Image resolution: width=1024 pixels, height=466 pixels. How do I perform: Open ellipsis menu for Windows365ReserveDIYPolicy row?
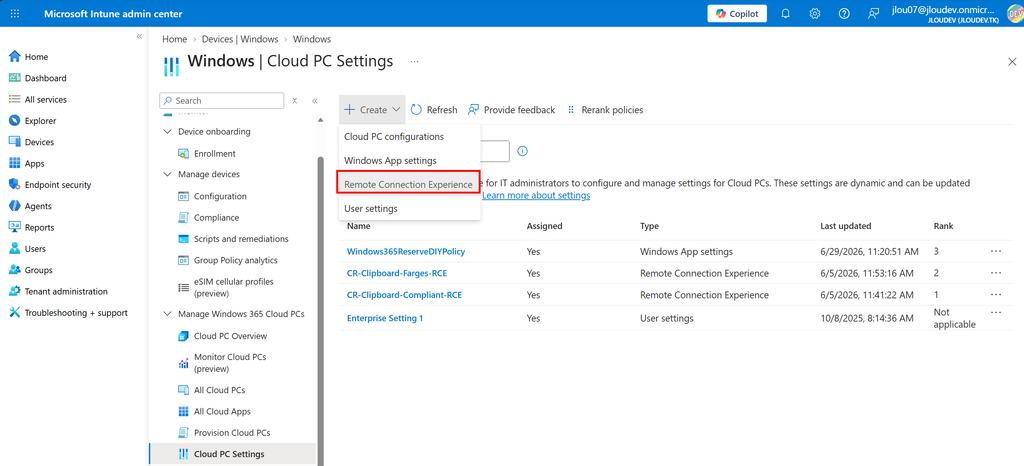point(996,251)
